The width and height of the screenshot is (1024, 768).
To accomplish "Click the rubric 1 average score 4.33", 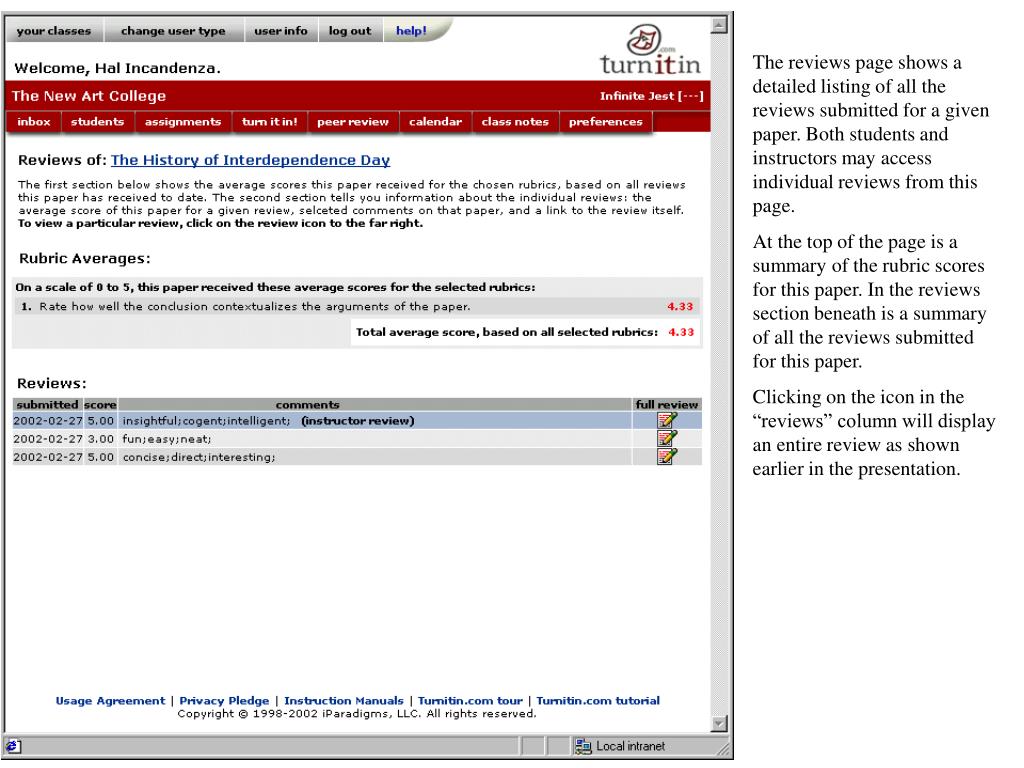I will 680,306.
